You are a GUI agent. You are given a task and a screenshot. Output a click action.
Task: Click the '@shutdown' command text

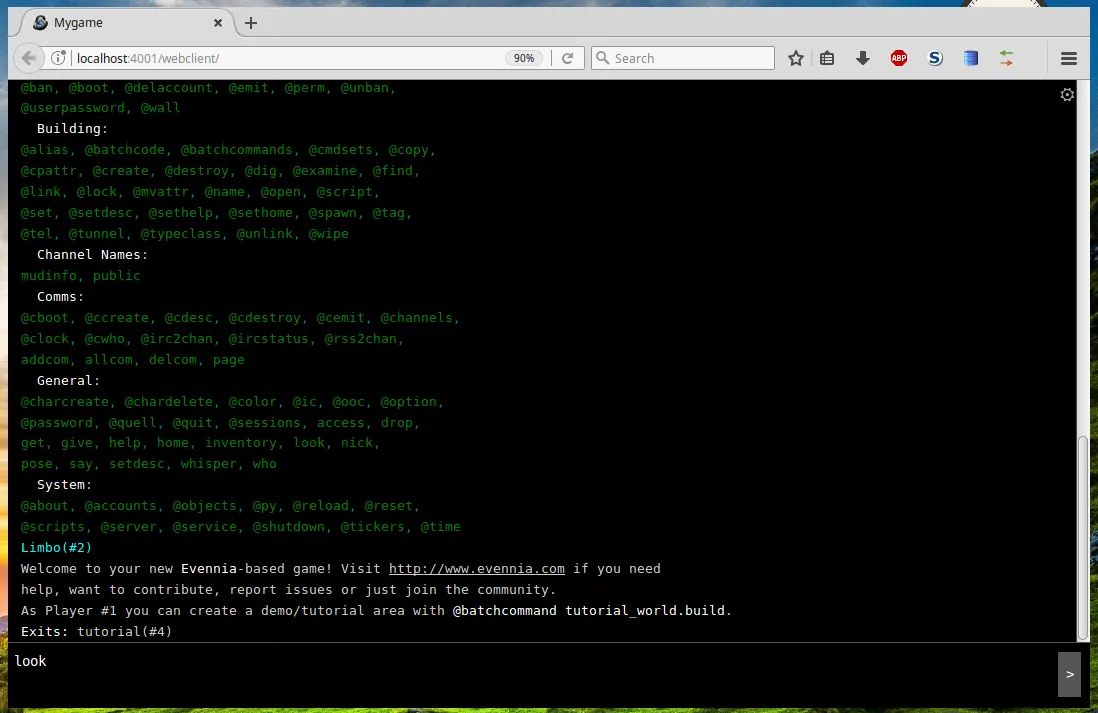(x=289, y=527)
